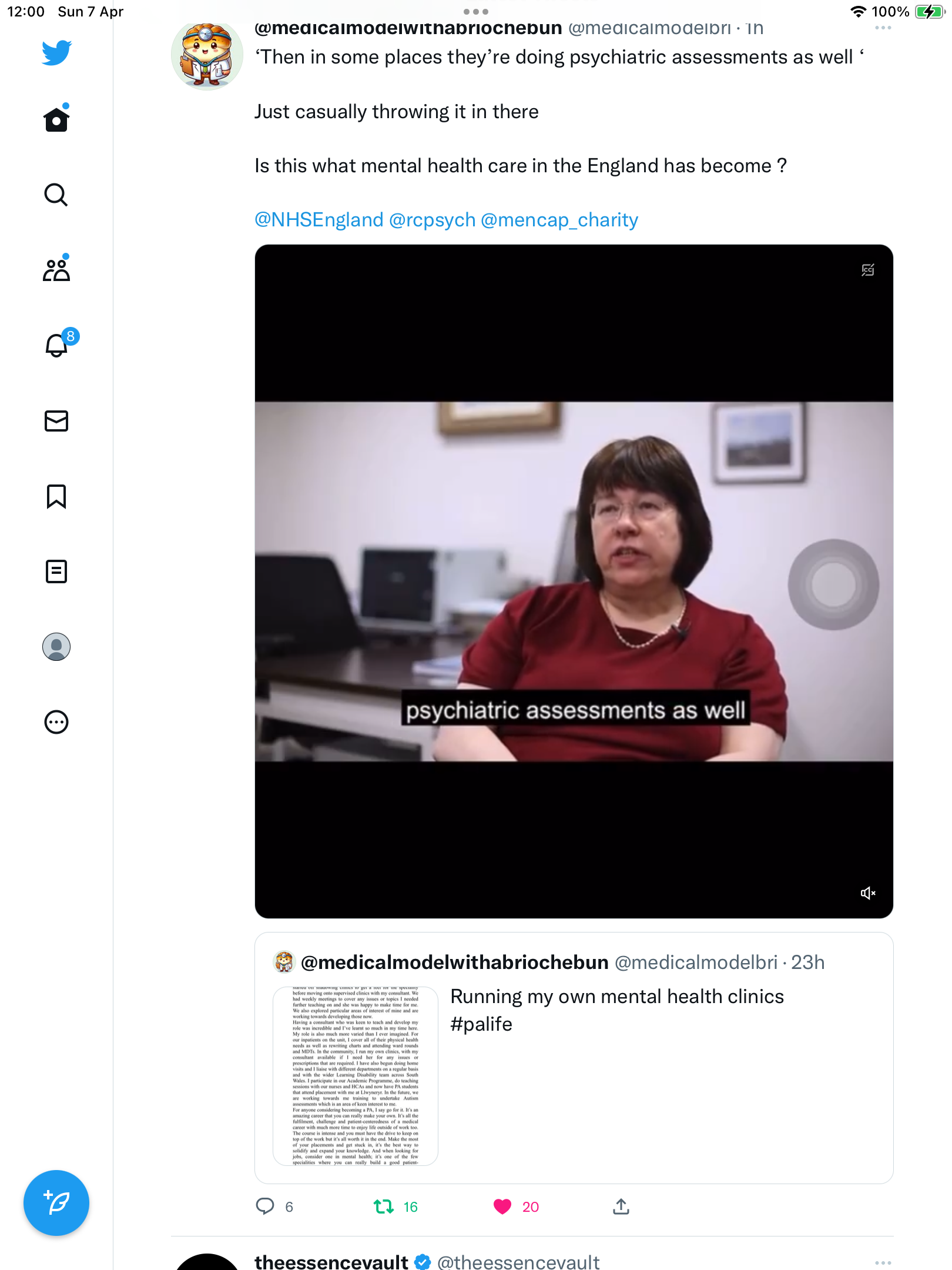Toggle closed captions on the video
Viewport: 952px width, 1270px height.
(x=868, y=270)
